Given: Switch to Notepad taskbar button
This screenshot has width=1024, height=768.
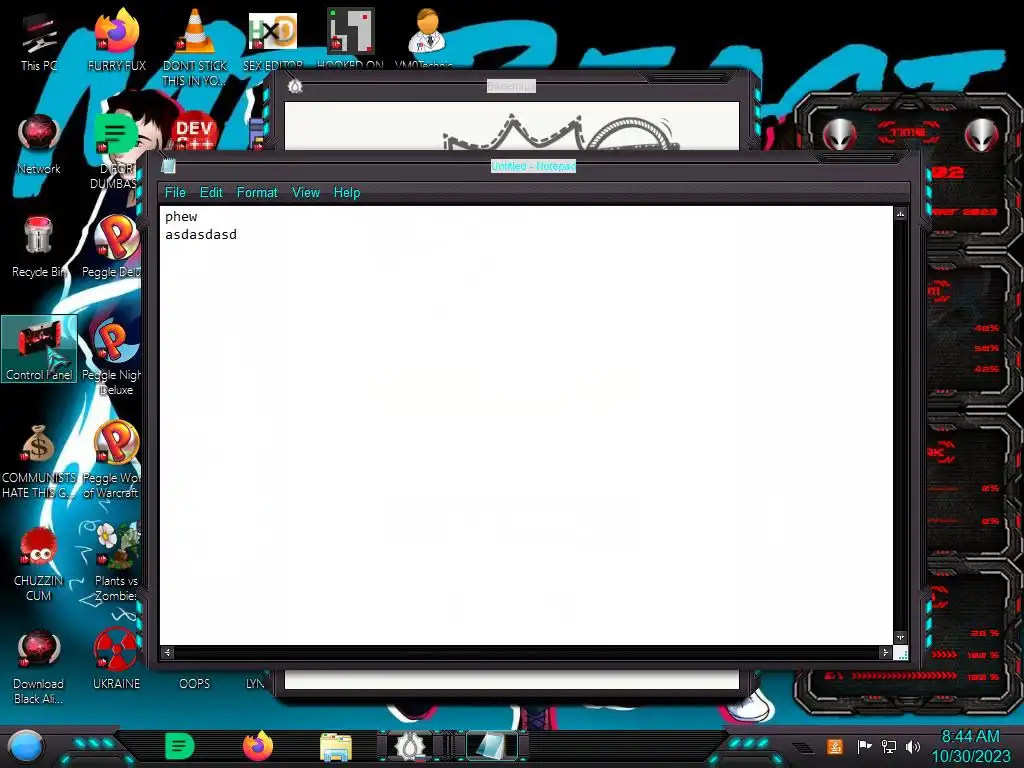Looking at the screenshot, I should (x=491, y=746).
